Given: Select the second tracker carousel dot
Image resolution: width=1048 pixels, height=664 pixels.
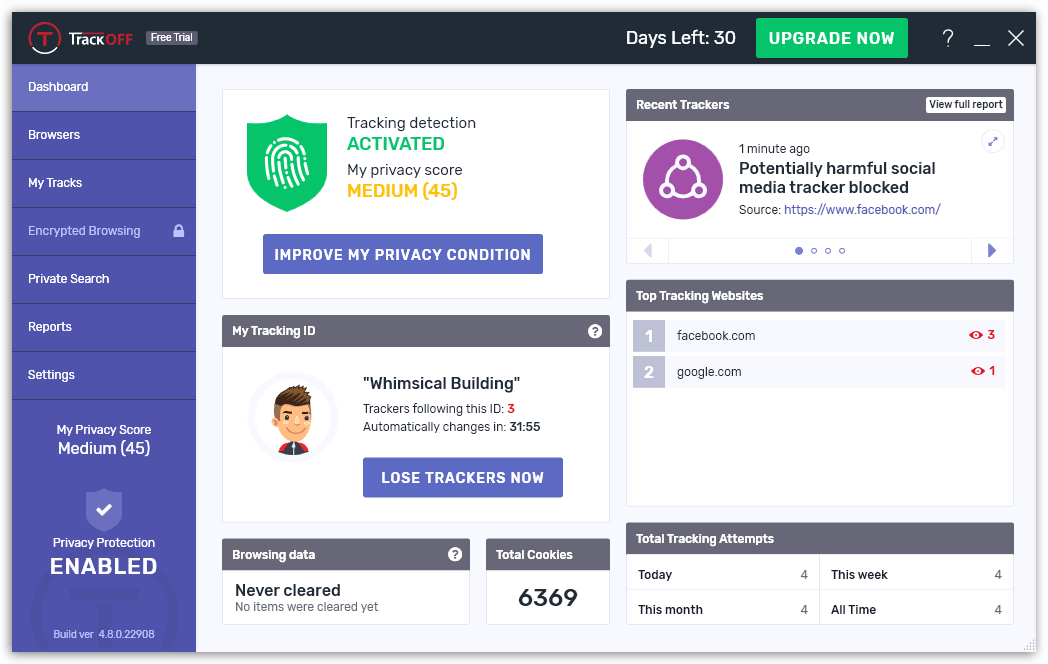Looking at the screenshot, I should pyautogui.click(x=813, y=251).
